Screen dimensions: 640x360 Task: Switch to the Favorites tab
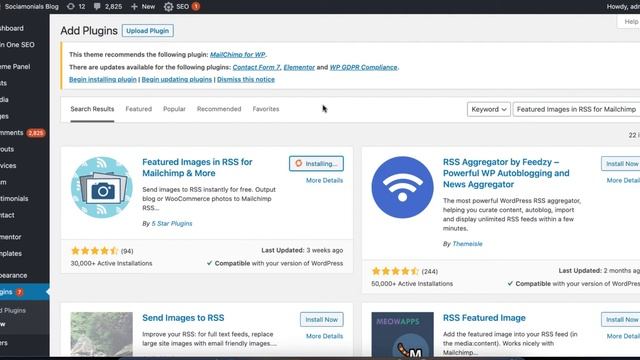266,109
